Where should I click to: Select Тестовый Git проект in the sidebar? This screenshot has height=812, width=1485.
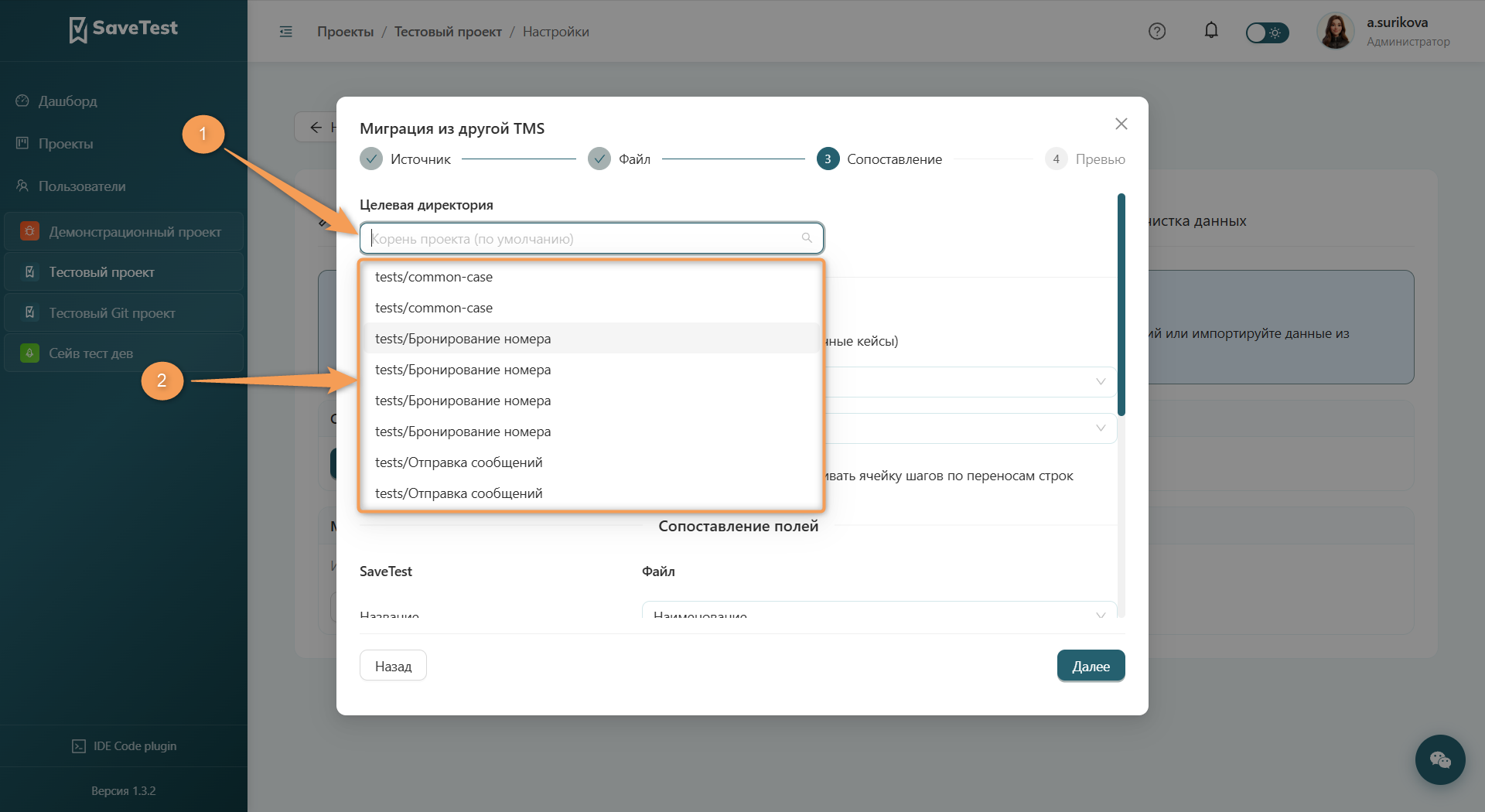point(124,312)
